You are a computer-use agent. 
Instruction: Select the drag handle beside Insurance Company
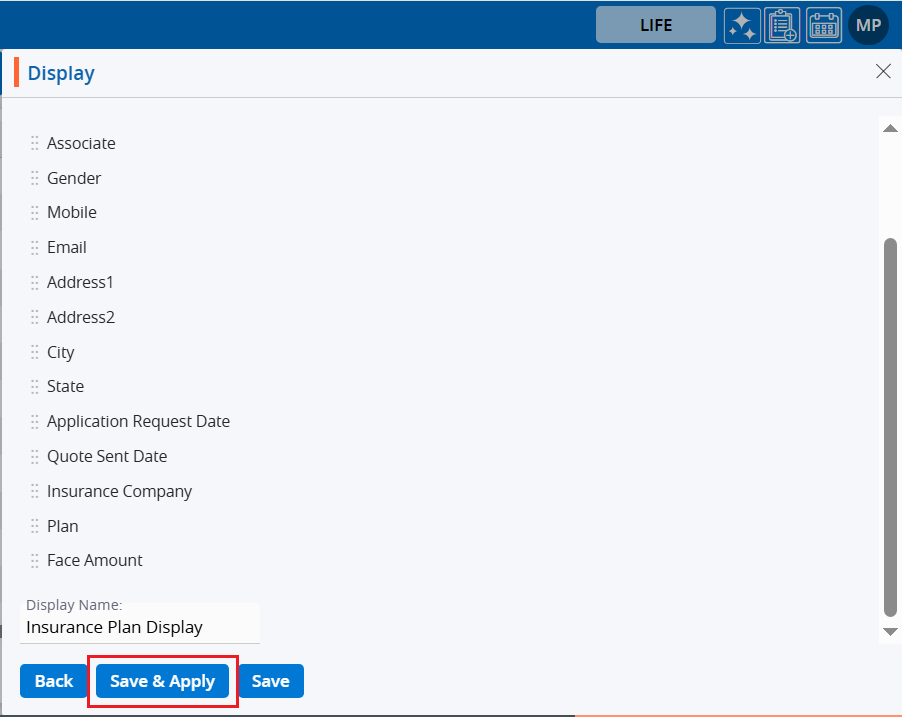tap(35, 491)
